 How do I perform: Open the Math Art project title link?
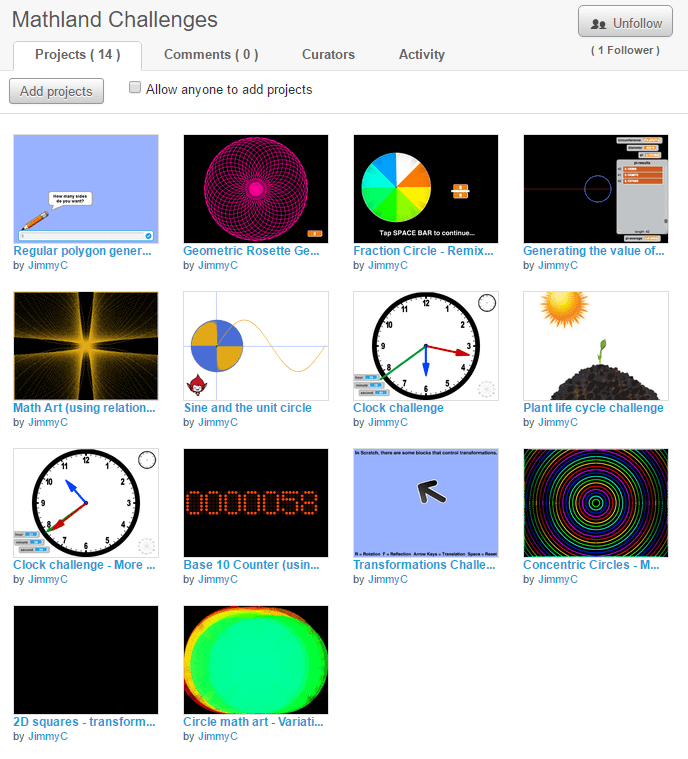pos(84,408)
